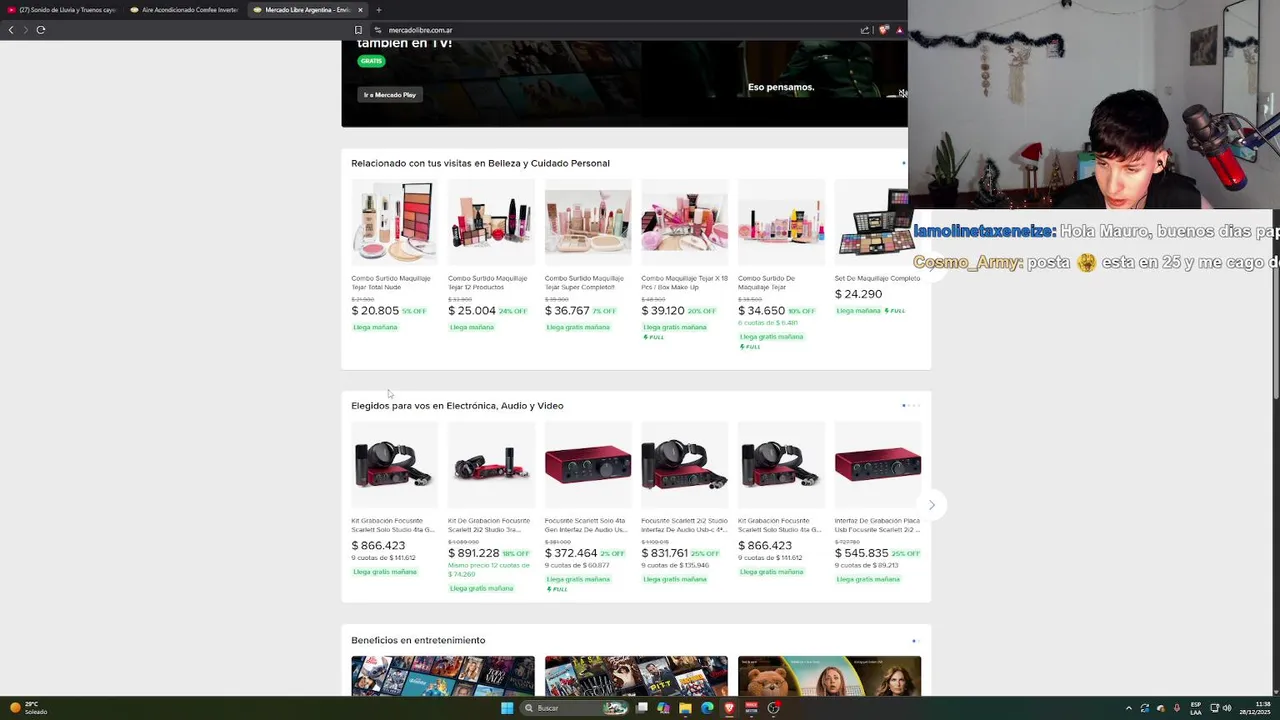Click 'Mismo precio 12 cuotas' text
The height and width of the screenshot is (720, 1280).
pos(489,570)
